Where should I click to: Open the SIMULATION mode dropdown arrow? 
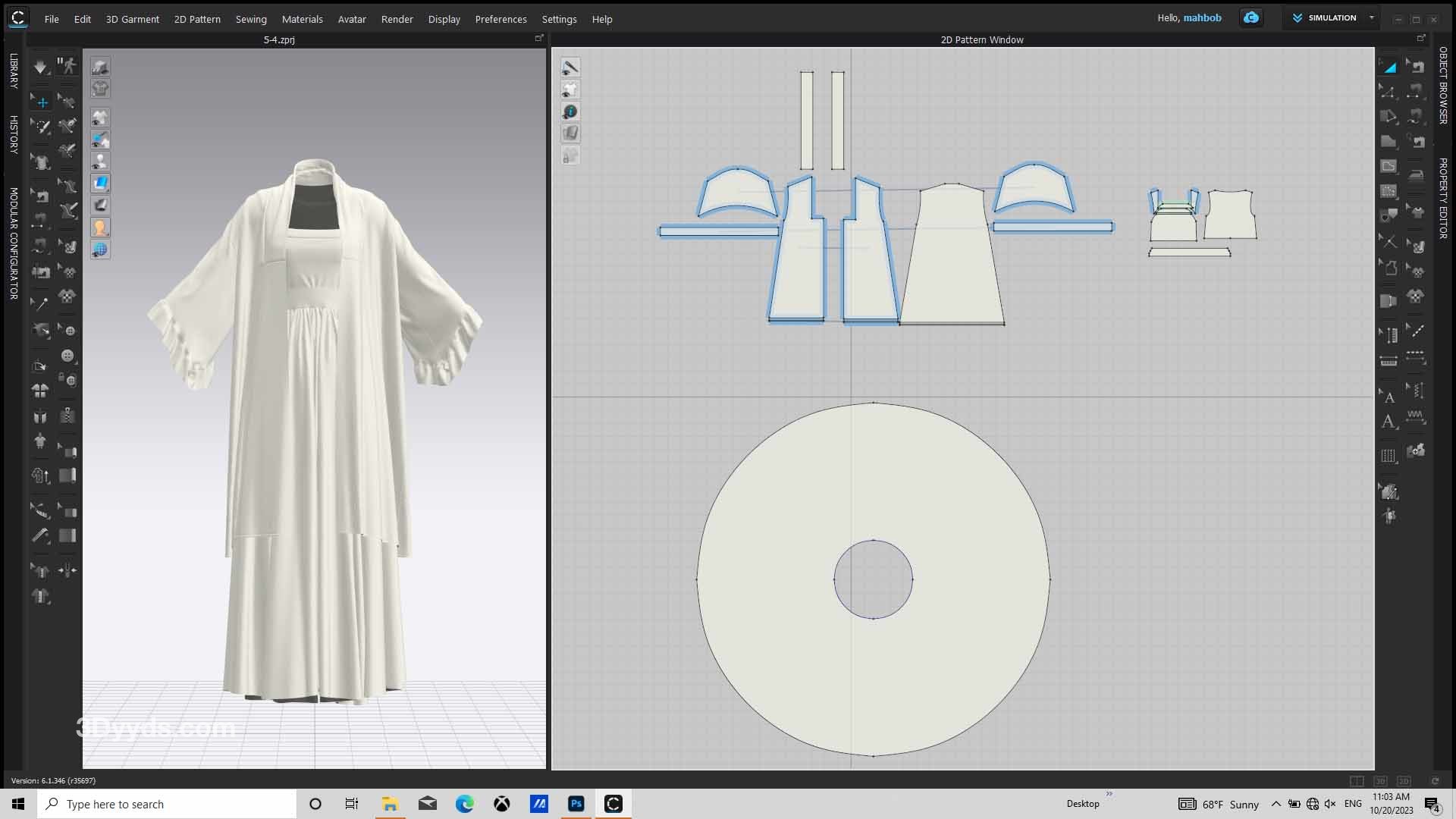click(x=1371, y=18)
